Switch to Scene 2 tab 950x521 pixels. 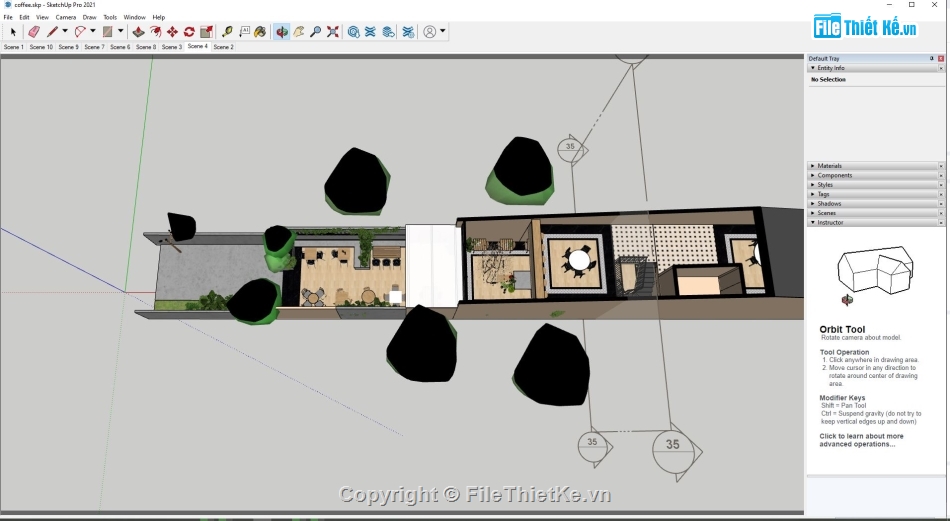224,47
